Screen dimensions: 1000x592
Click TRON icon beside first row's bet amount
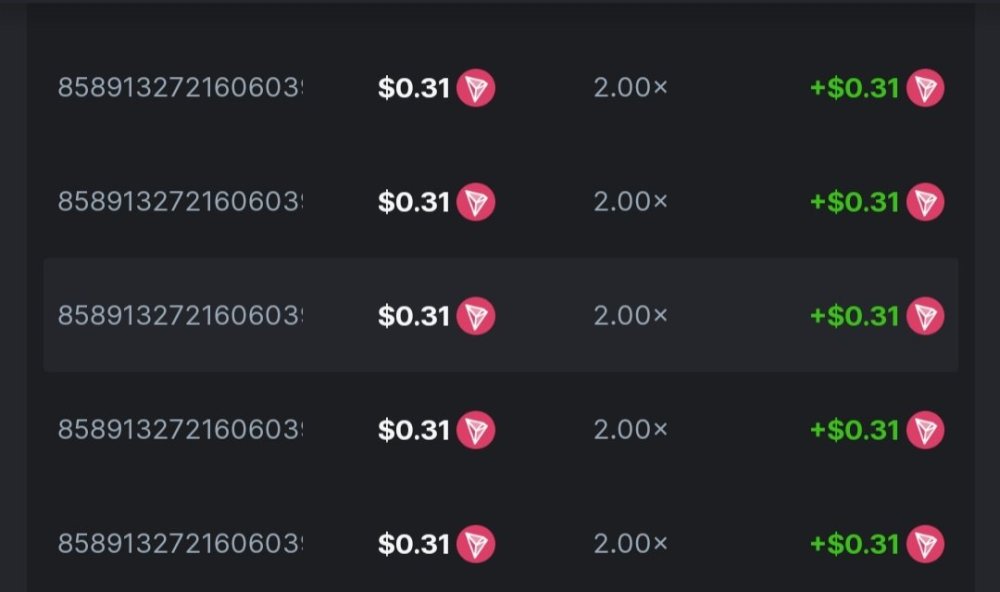[x=476, y=89]
